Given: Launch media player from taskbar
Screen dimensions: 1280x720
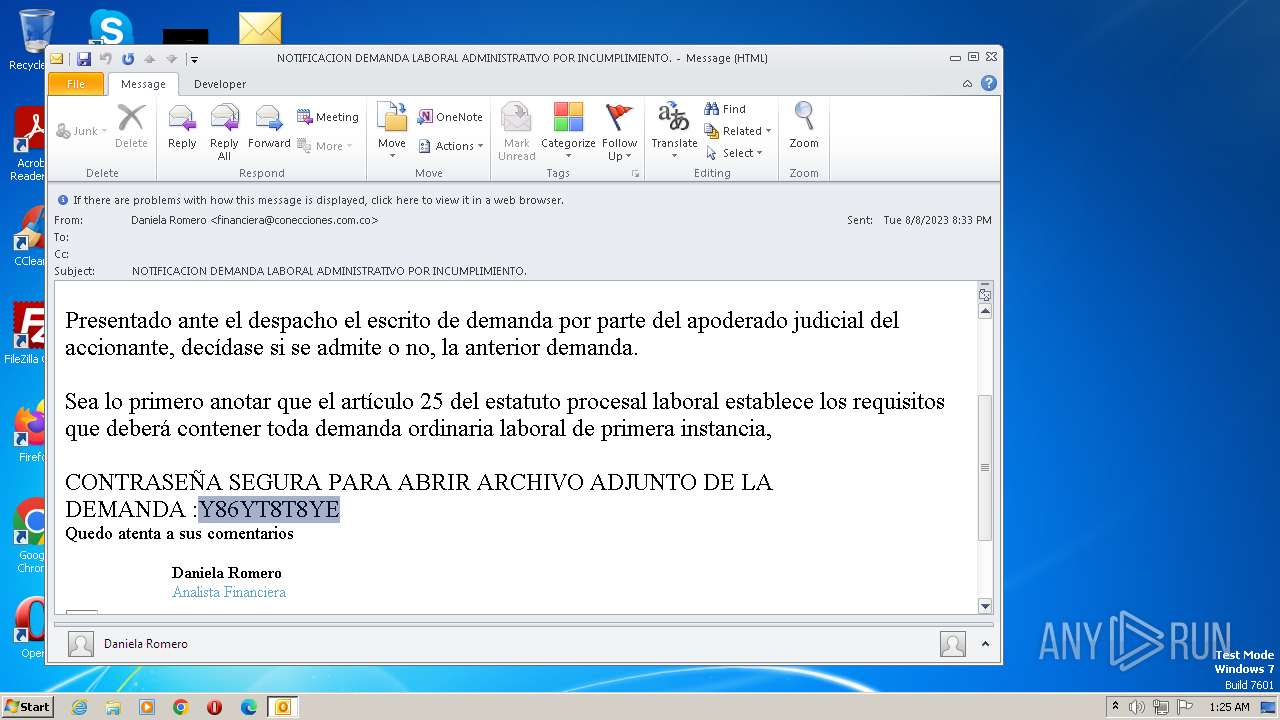Looking at the screenshot, I should click(x=147, y=707).
